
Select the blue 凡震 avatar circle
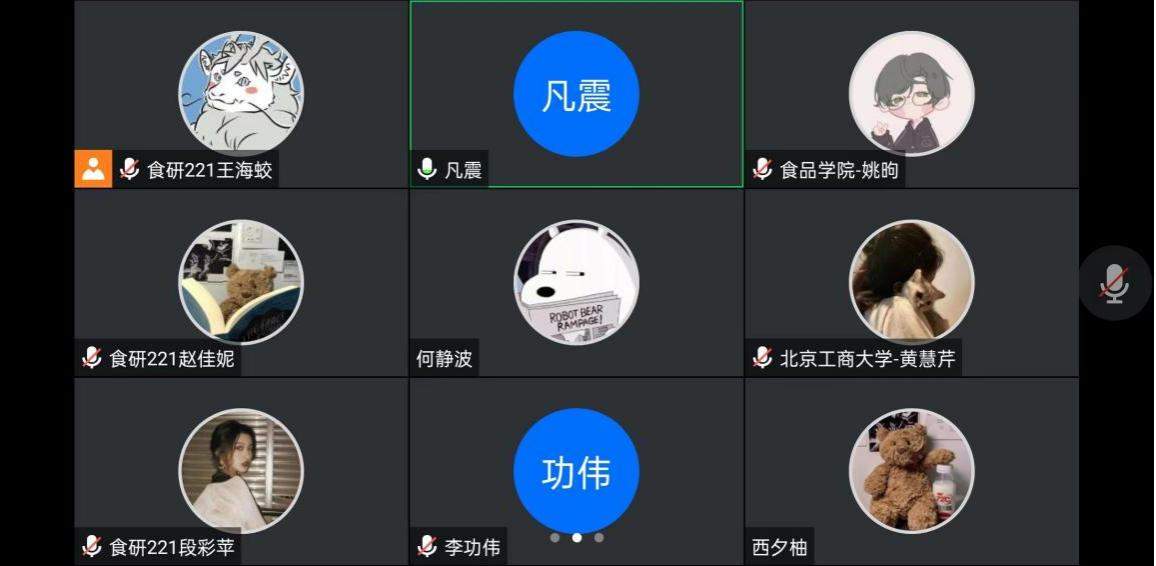(577, 94)
